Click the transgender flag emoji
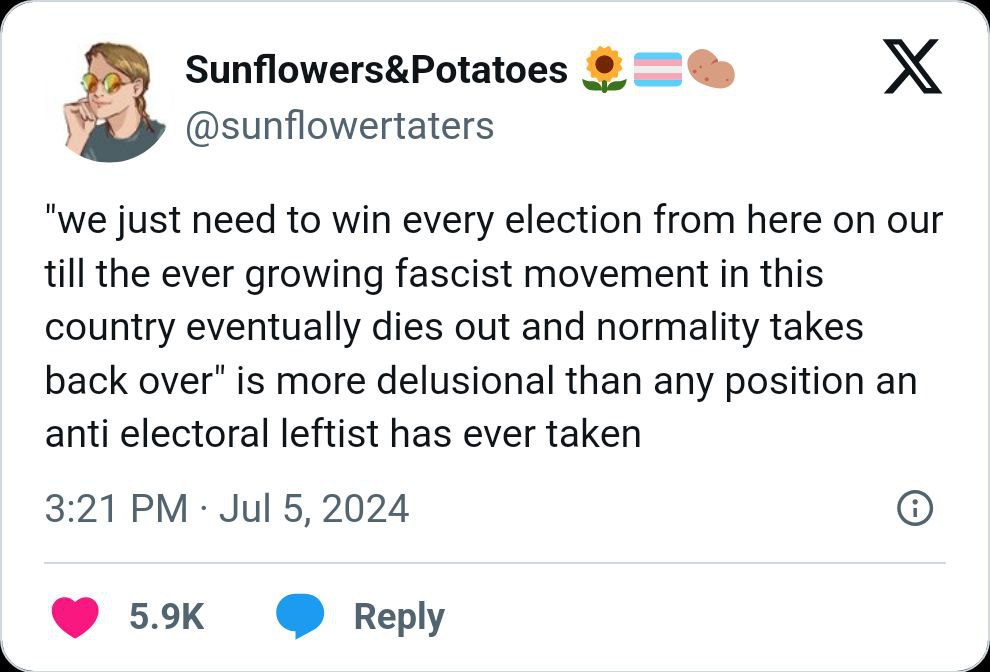 [658, 70]
